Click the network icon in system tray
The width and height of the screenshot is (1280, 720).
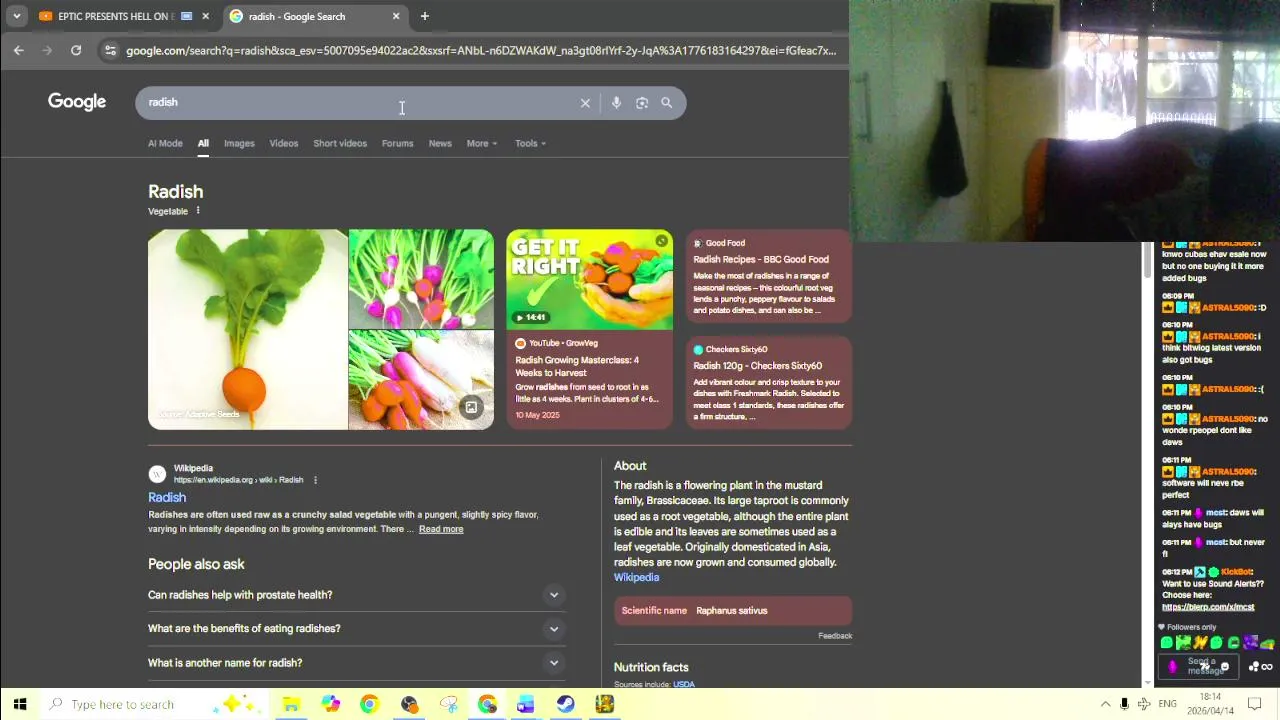[1144, 704]
